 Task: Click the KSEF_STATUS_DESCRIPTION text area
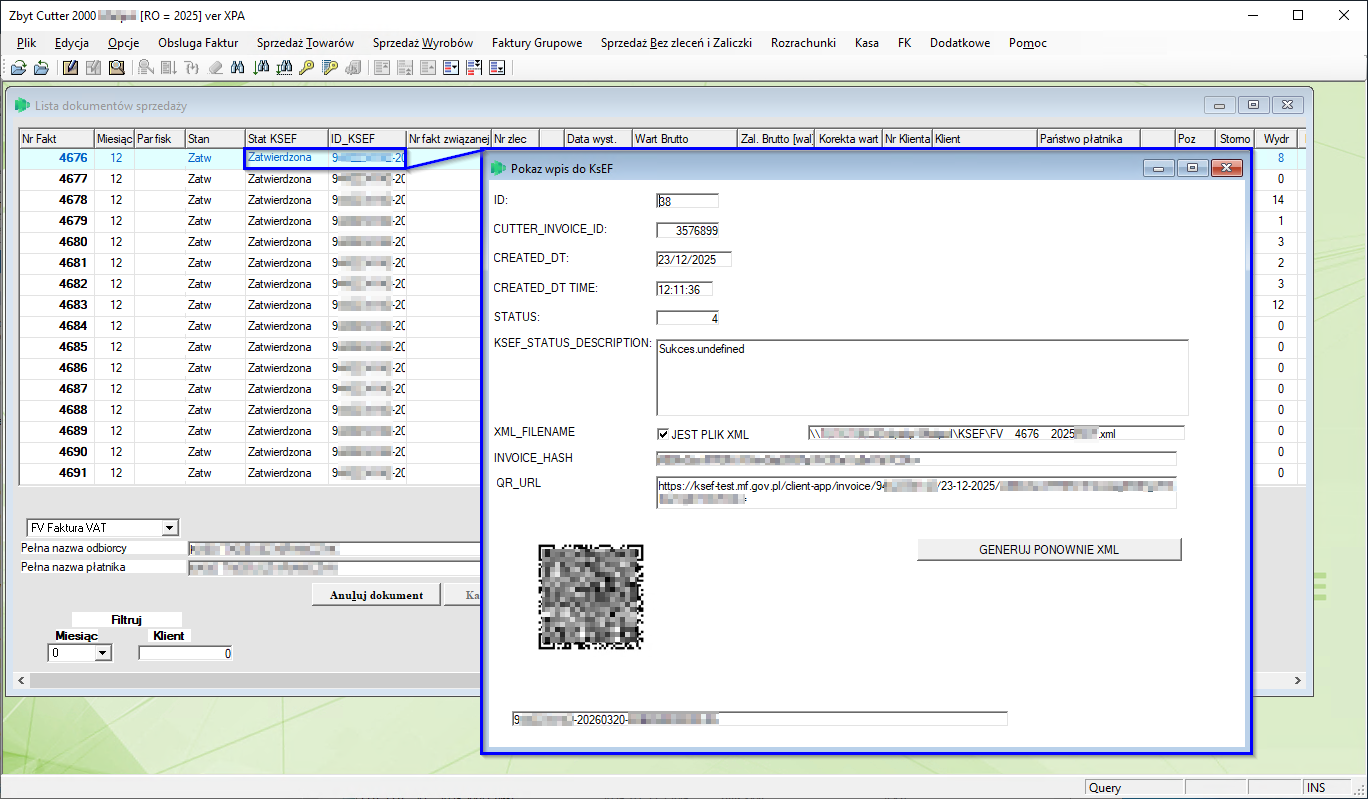pos(922,378)
